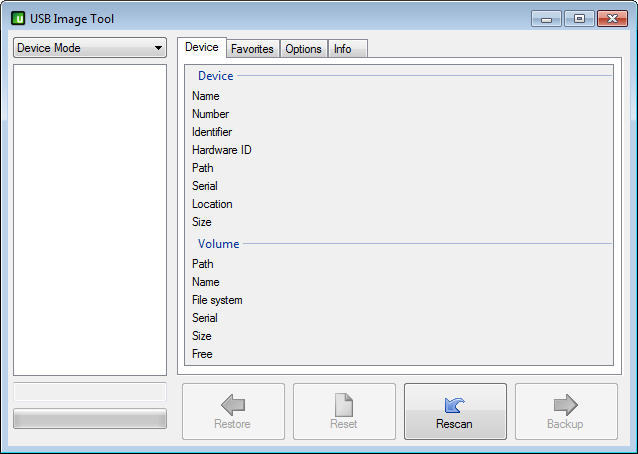Click the Free label
The image size is (638, 454).
click(x=202, y=354)
